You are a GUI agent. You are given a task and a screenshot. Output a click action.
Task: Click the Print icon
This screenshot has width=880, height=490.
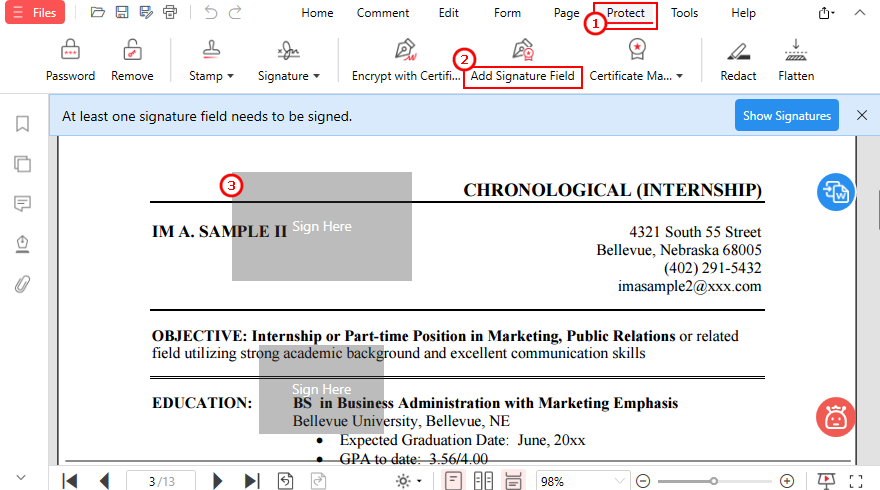[x=170, y=12]
